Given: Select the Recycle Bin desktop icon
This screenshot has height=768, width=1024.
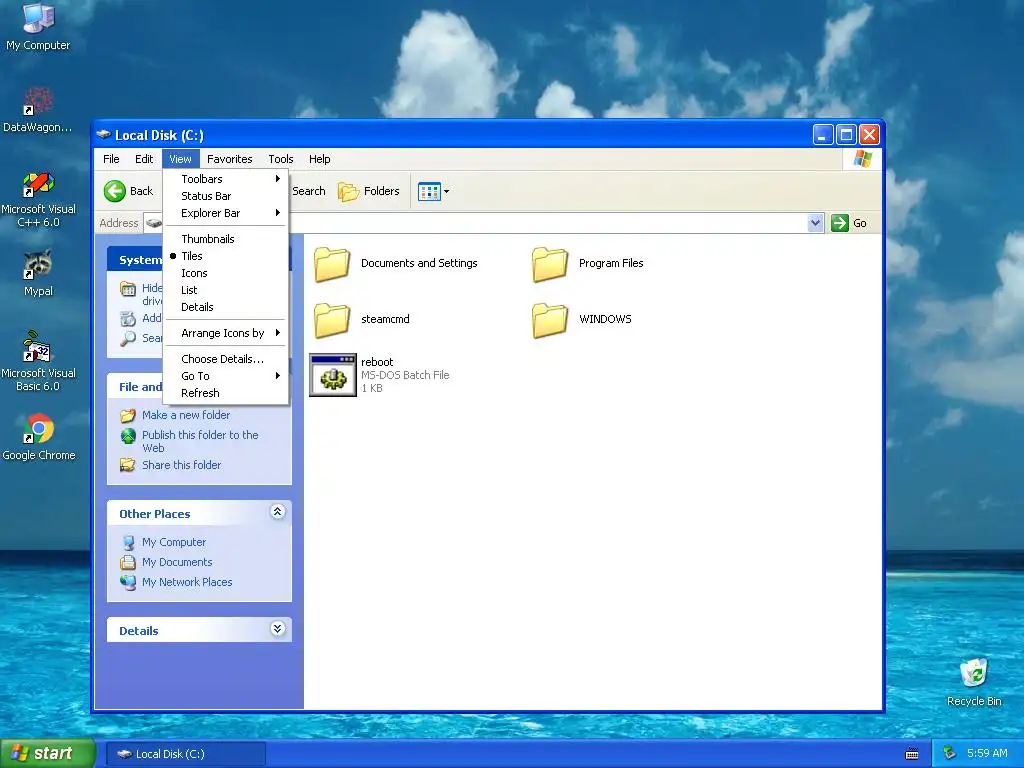Looking at the screenshot, I should (974, 673).
